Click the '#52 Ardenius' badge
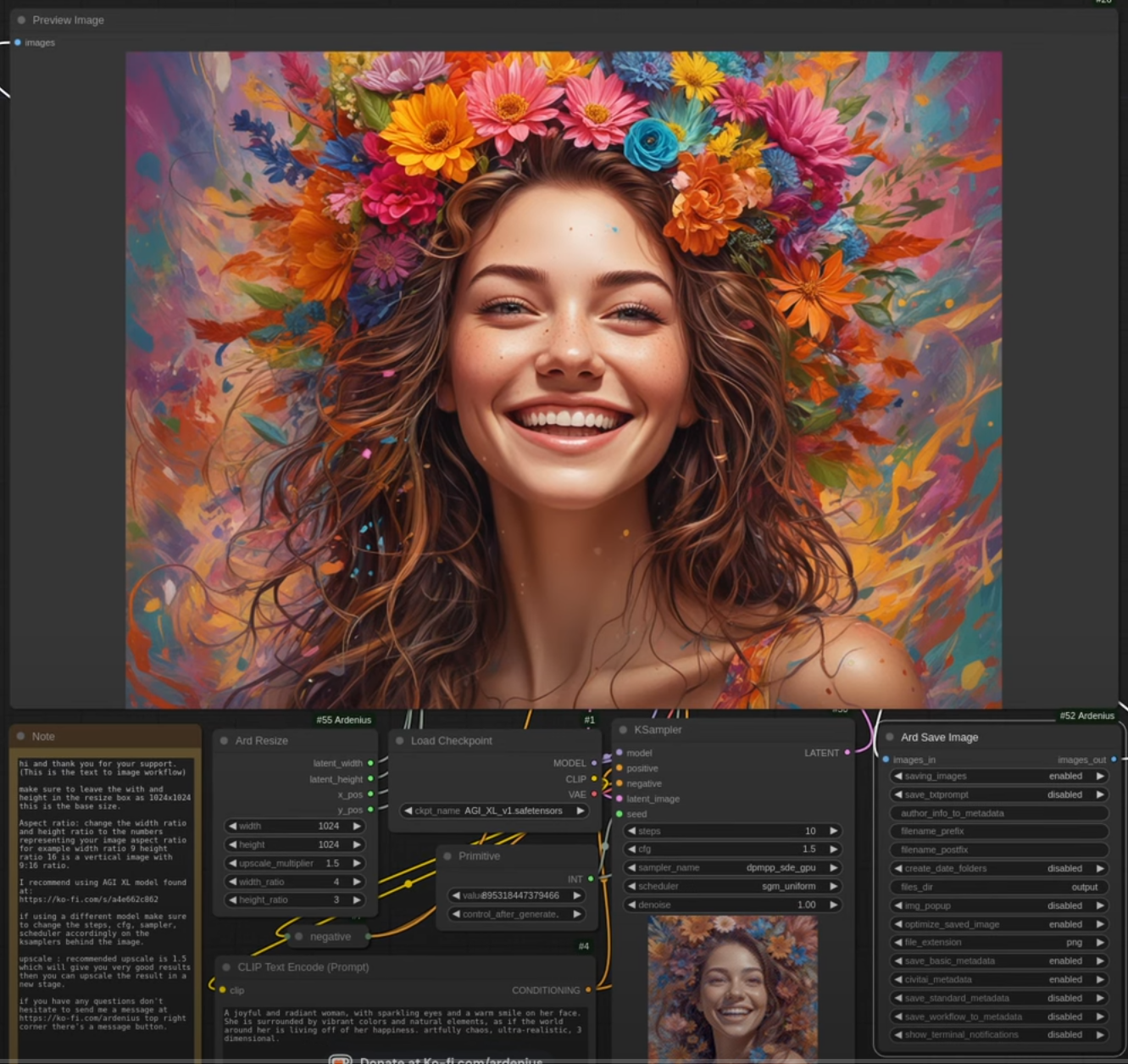The width and height of the screenshot is (1128, 1064). [x=1086, y=716]
